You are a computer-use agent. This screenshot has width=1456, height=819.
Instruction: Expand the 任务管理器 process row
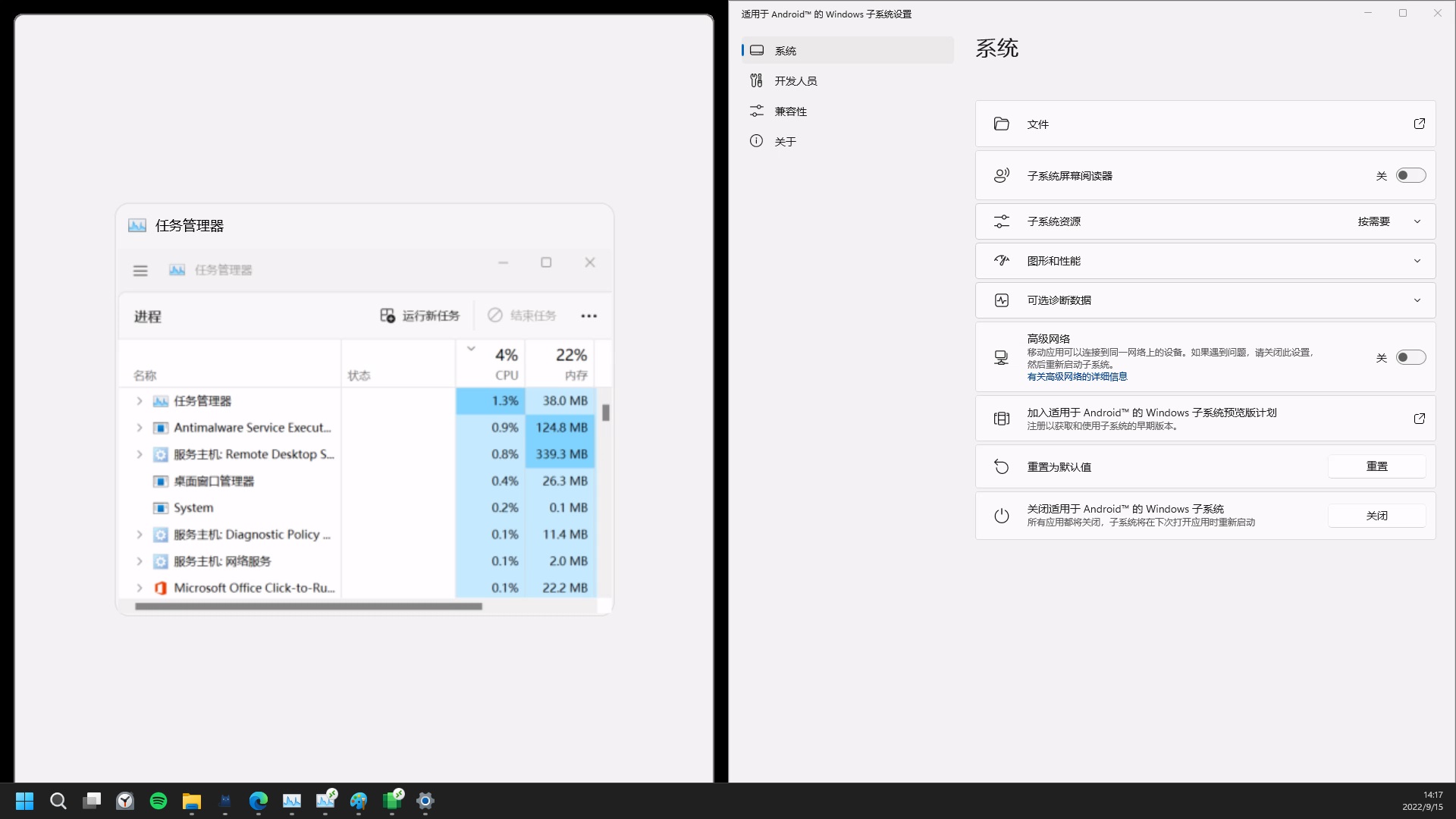pos(140,401)
